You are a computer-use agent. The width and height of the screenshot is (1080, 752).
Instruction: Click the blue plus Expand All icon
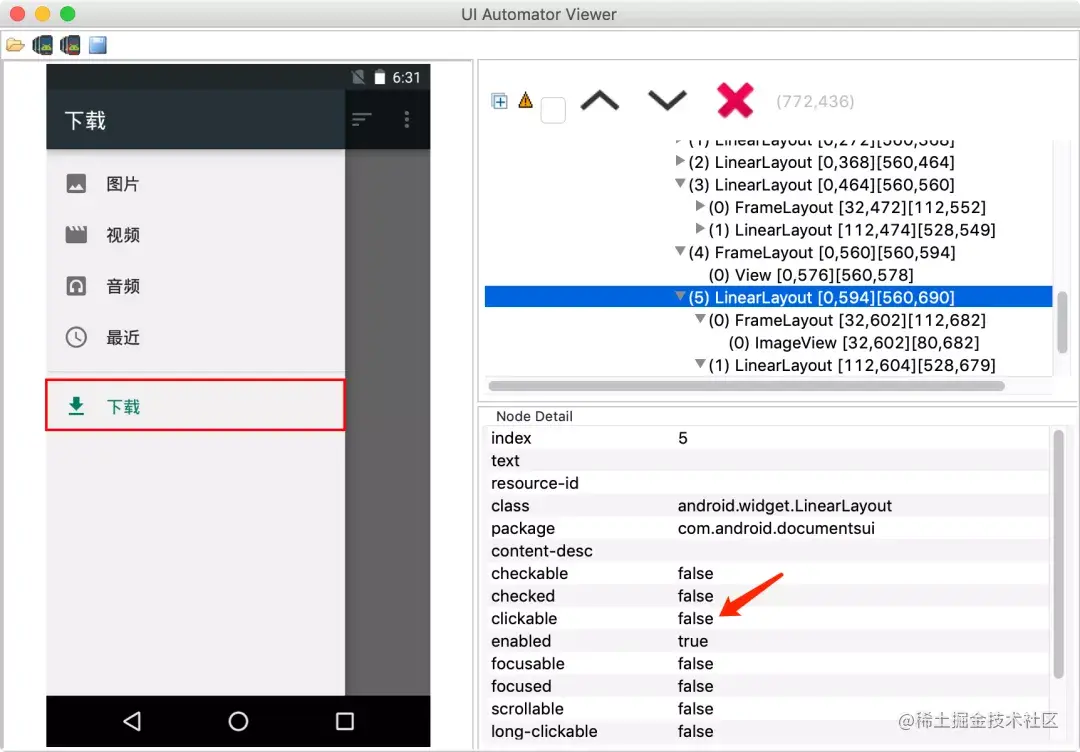pos(499,101)
